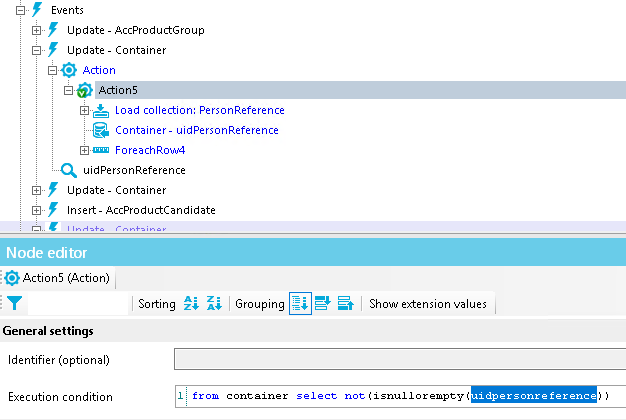Toggle the third grouping mode button

tap(345, 304)
